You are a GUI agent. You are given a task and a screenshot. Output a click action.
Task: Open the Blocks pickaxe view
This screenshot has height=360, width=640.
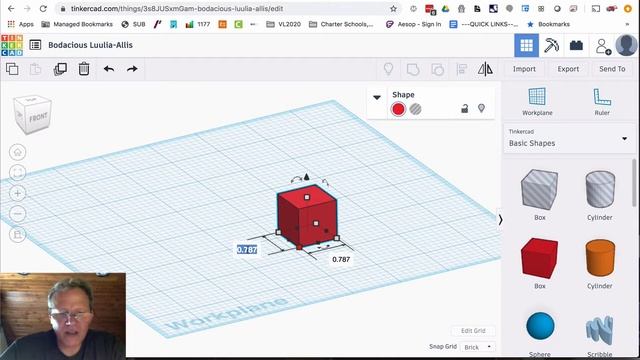(x=551, y=45)
